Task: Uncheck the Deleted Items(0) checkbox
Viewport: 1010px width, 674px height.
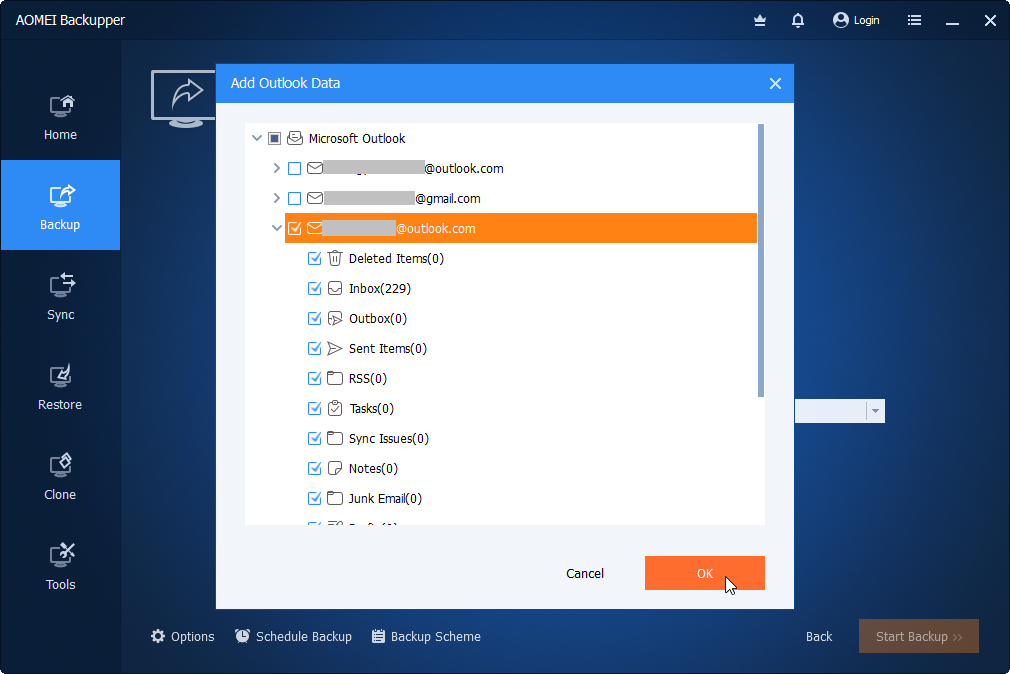Action: coord(314,258)
